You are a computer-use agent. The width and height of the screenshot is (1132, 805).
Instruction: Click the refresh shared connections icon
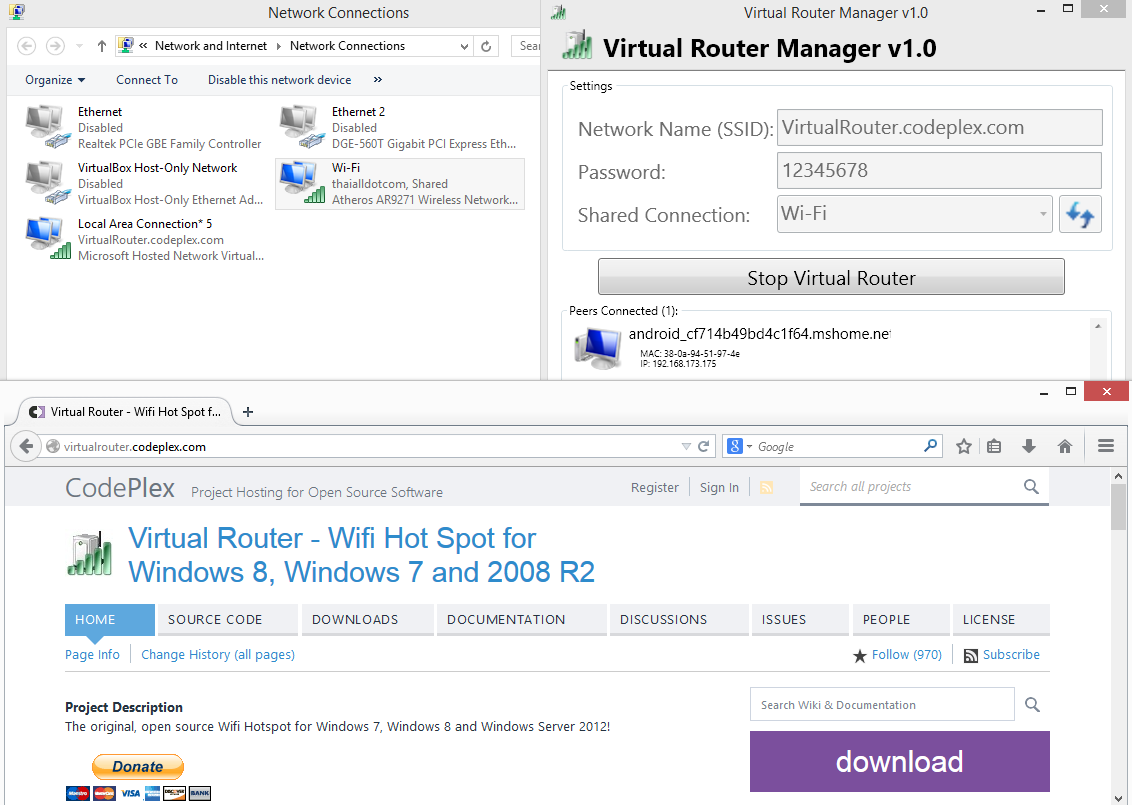click(1080, 214)
